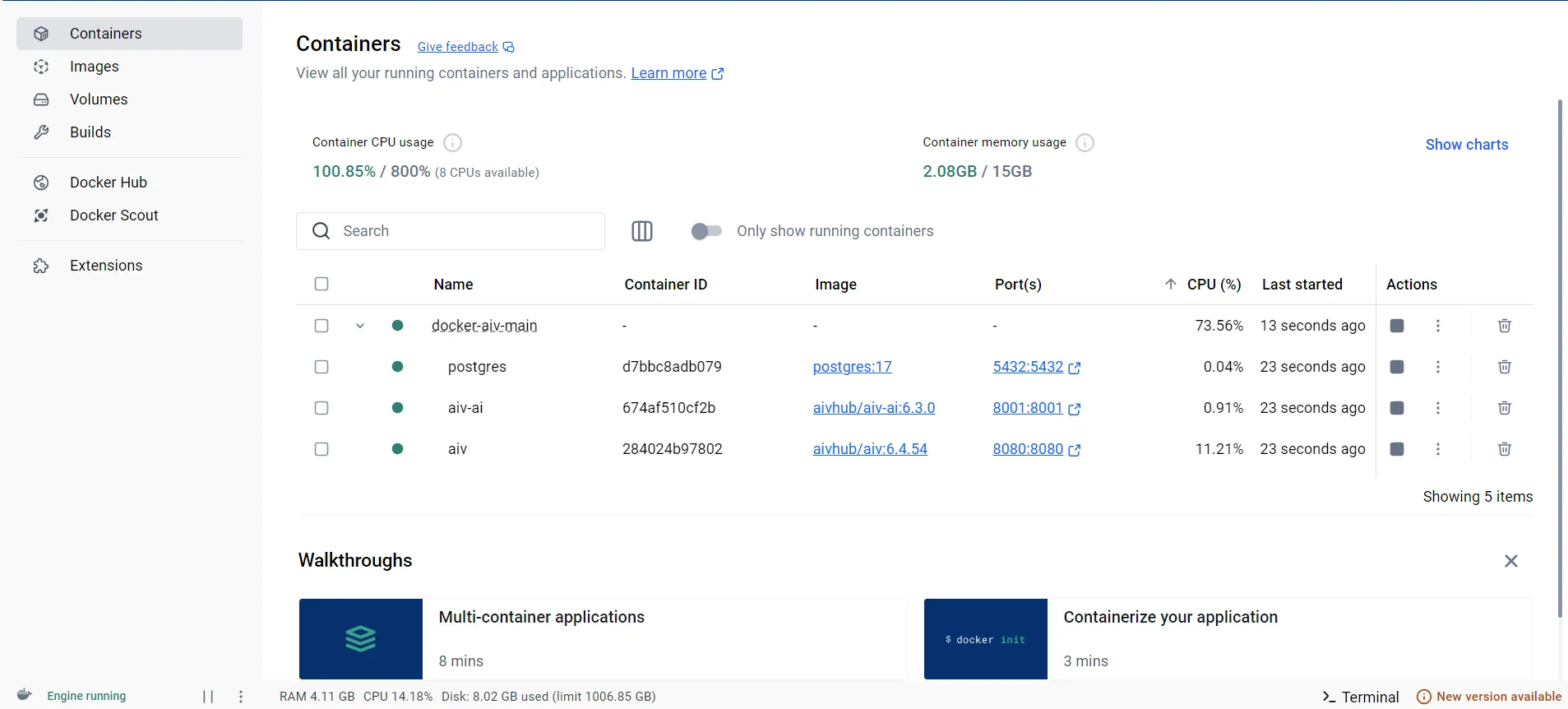Check the aiv-ai container checkbox
1568x709 pixels.
[321, 408]
